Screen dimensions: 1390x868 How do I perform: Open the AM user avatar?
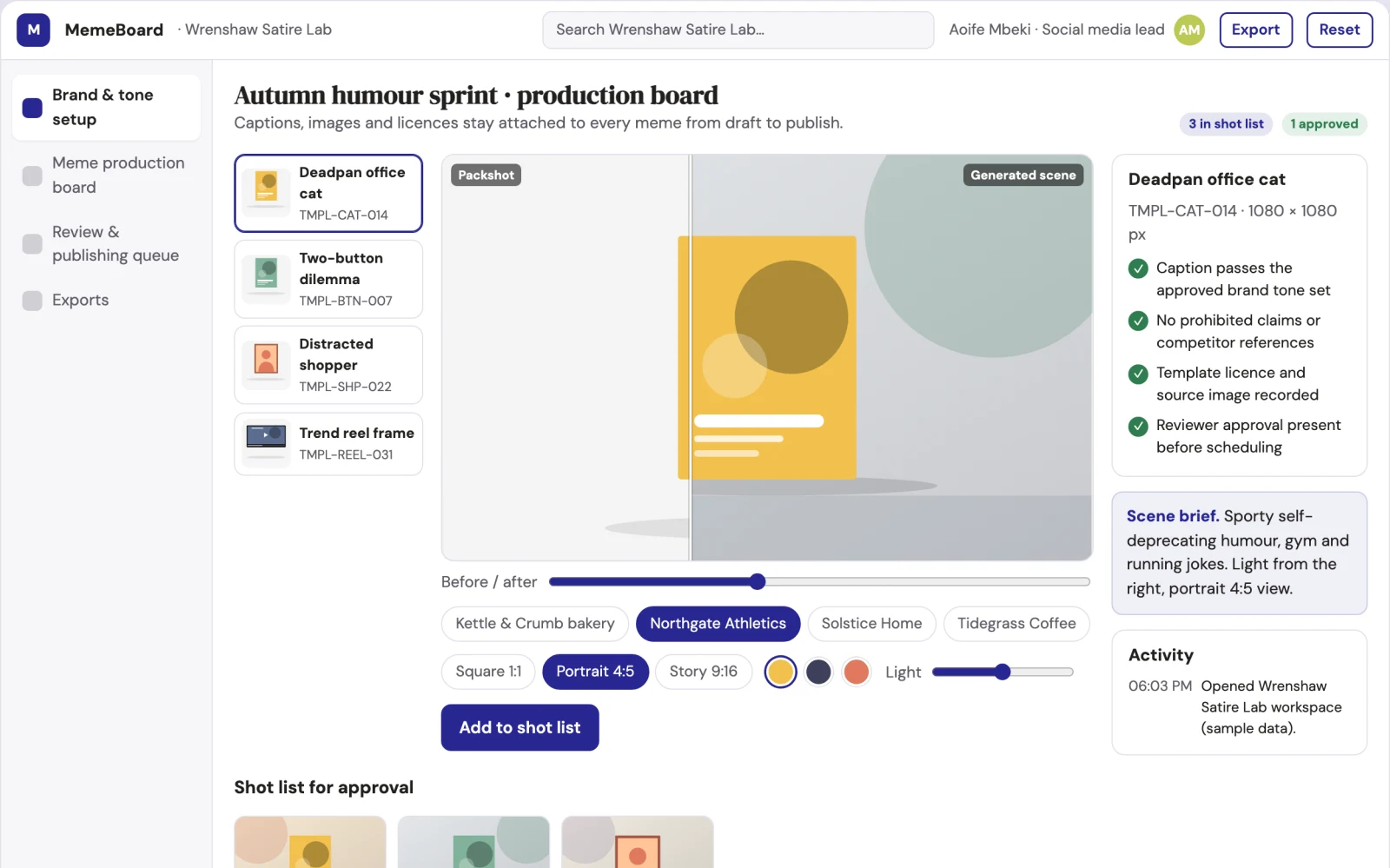click(x=1189, y=30)
